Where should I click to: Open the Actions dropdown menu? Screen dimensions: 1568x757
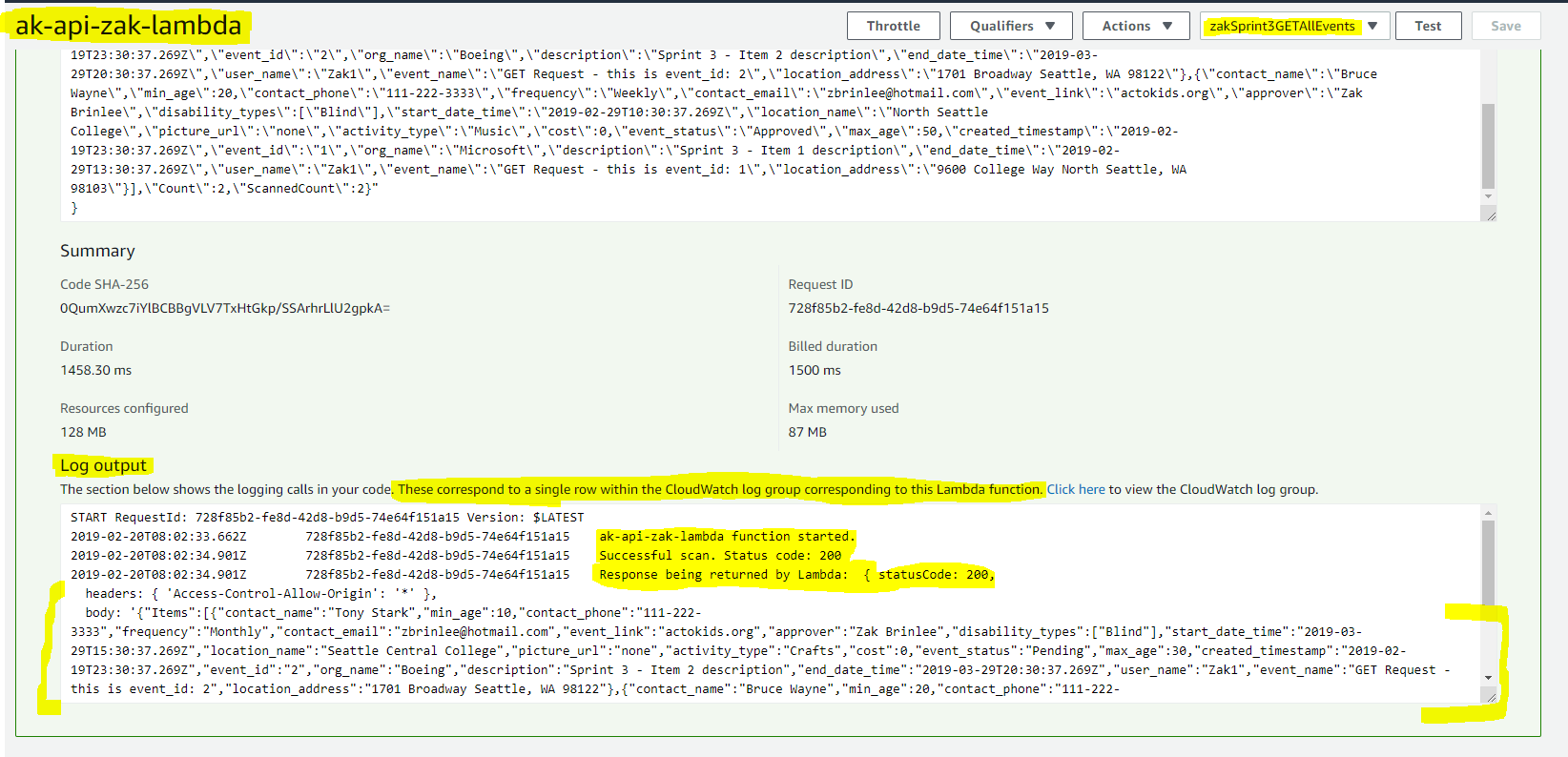point(1136,26)
